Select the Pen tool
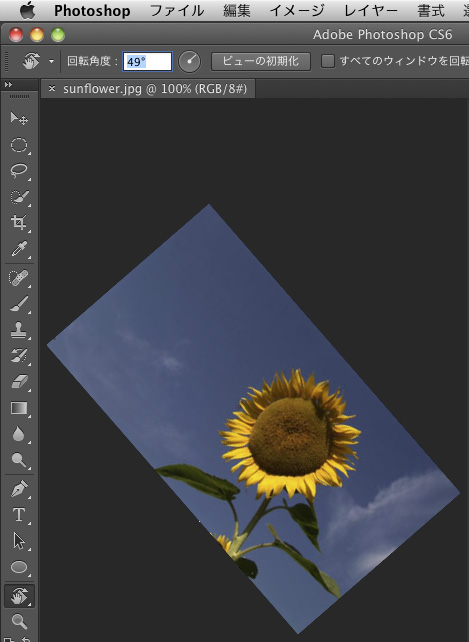Viewport: 469px width, 642px height. [x=19, y=489]
